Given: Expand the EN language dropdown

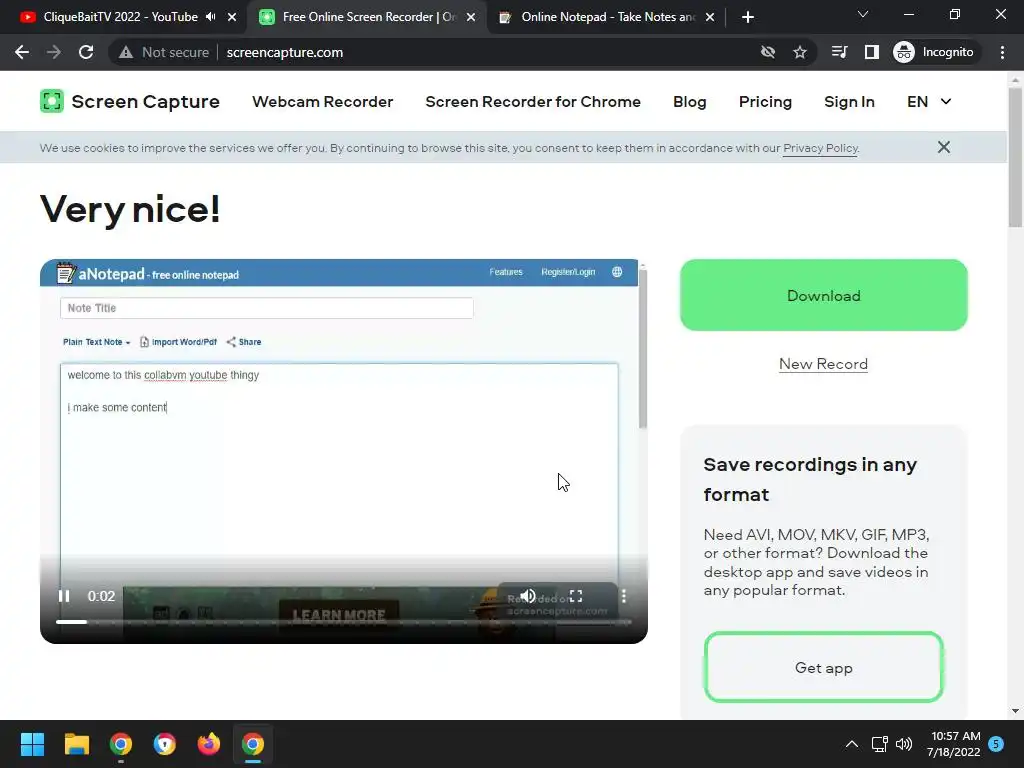Looking at the screenshot, I should point(929,101).
